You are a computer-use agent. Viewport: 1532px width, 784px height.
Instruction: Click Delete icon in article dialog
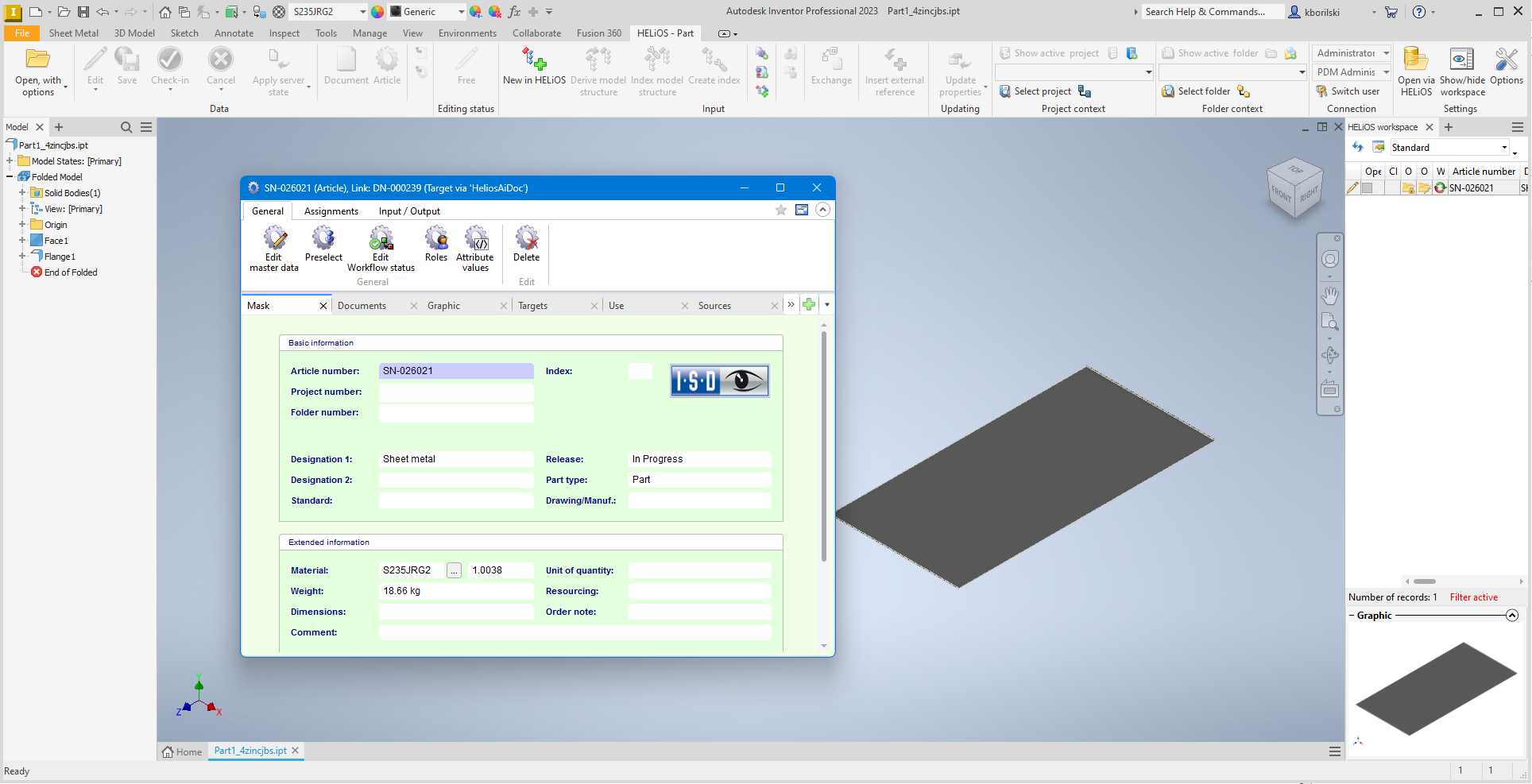(x=526, y=244)
